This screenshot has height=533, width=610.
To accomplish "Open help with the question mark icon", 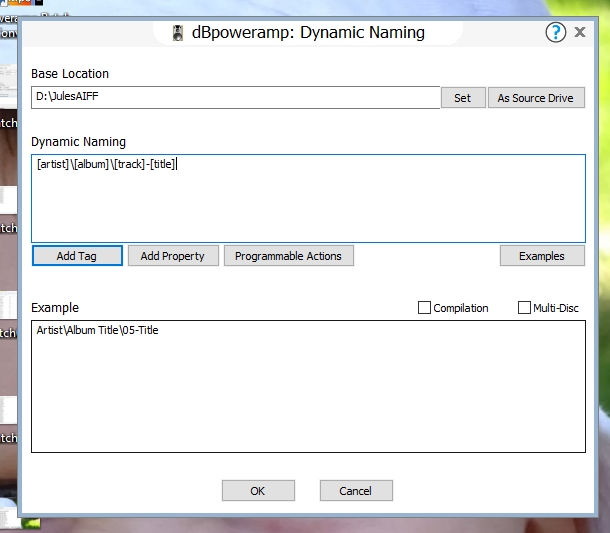I will coord(556,32).
